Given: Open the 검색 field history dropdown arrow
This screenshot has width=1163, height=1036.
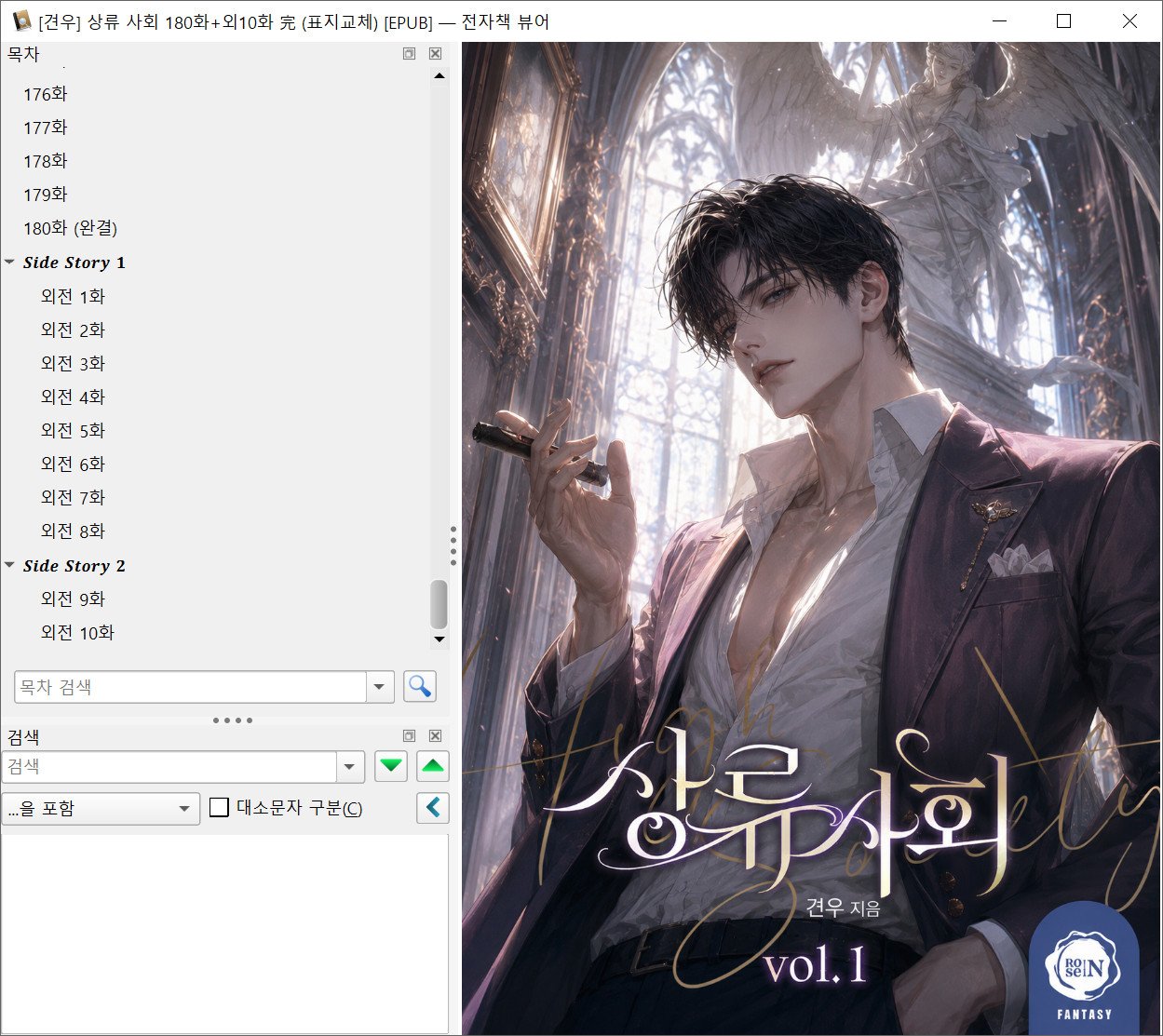Looking at the screenshot, I should 349,767.
